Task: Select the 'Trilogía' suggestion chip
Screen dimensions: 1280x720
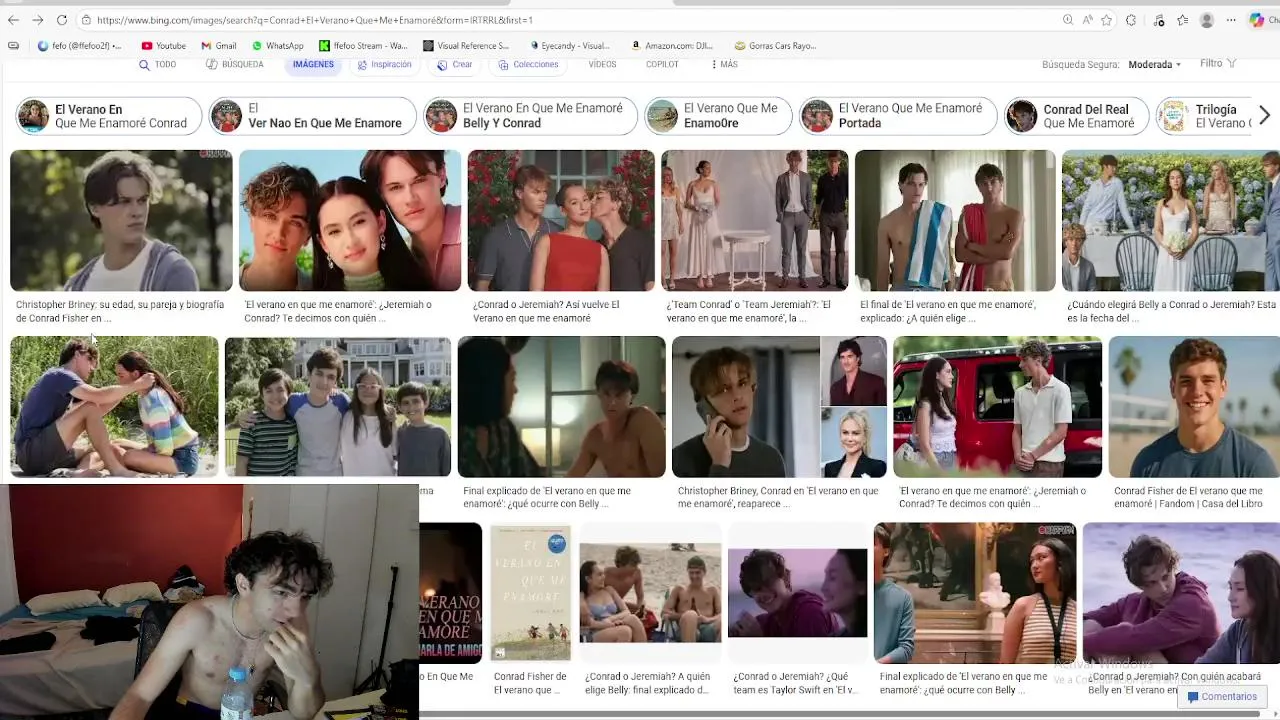Action: pyautogui.click(x=1205, y=116)
